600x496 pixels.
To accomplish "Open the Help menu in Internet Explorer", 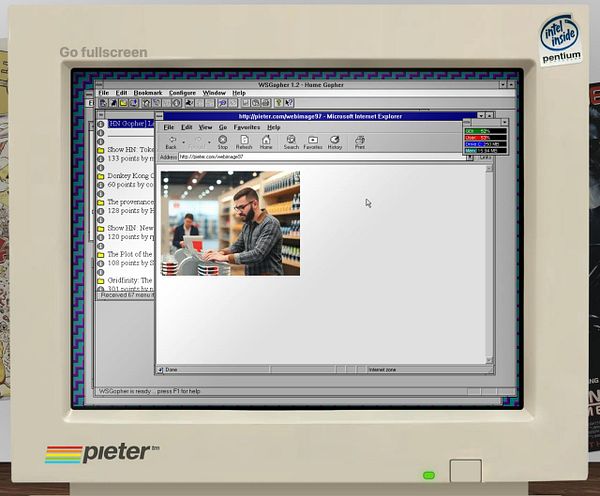I will tap(274, 127).
